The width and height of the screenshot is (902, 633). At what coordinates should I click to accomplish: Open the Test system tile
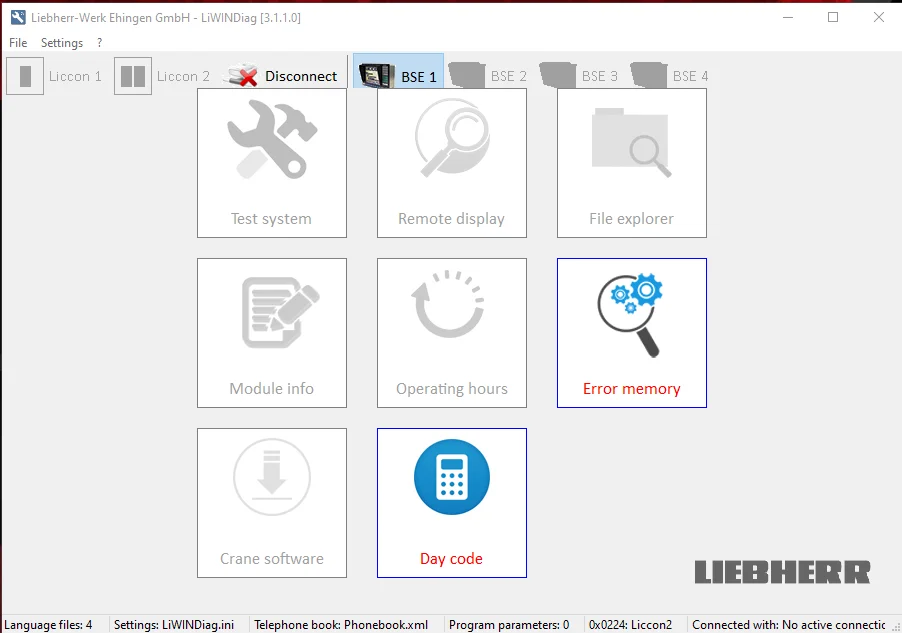tap(272, 163)
